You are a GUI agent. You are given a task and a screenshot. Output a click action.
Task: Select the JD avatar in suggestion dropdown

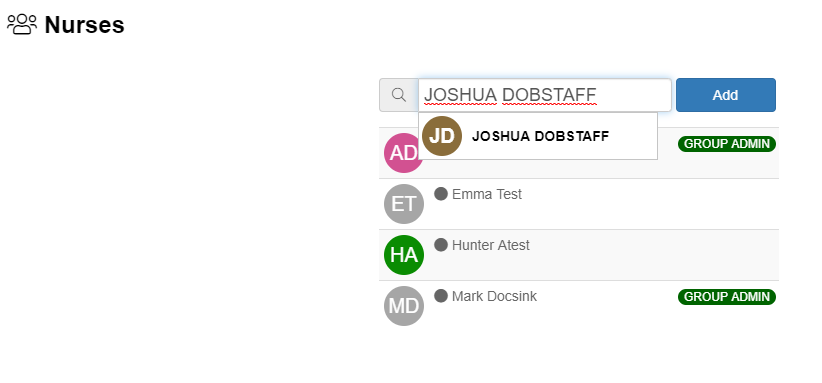pos(442,136)
